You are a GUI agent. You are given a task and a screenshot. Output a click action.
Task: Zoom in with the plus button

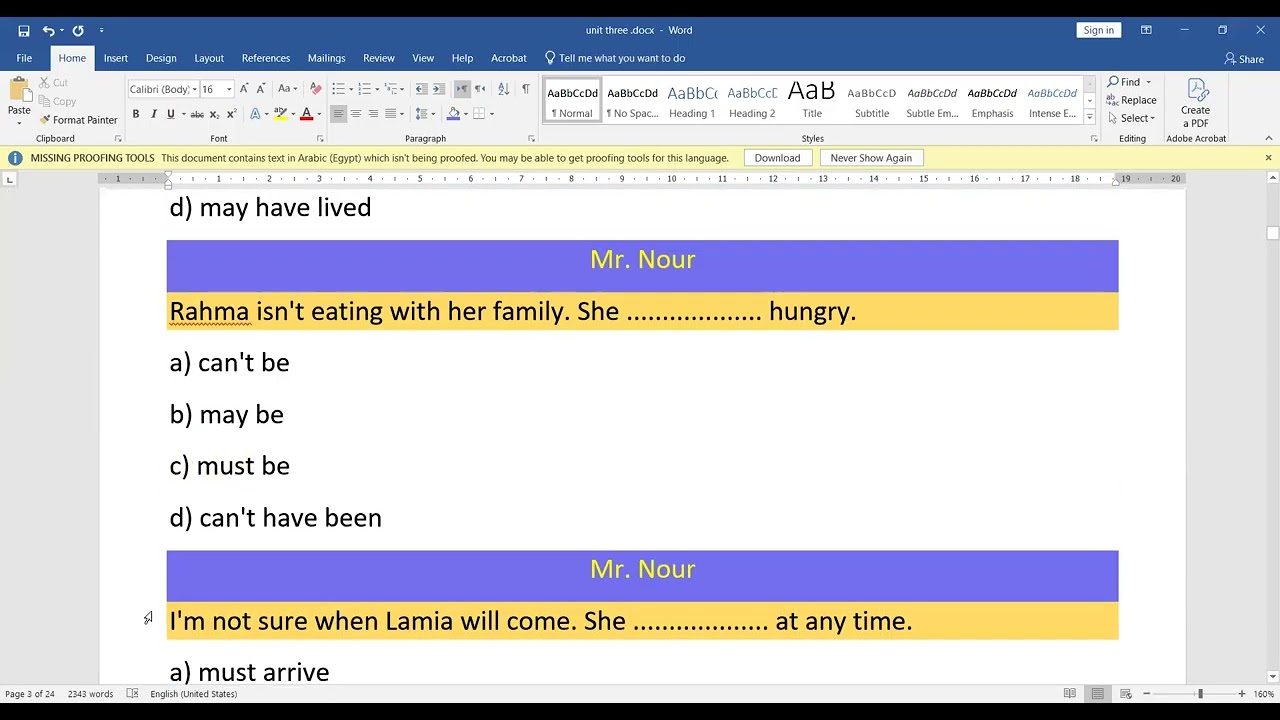point(1241,694)
